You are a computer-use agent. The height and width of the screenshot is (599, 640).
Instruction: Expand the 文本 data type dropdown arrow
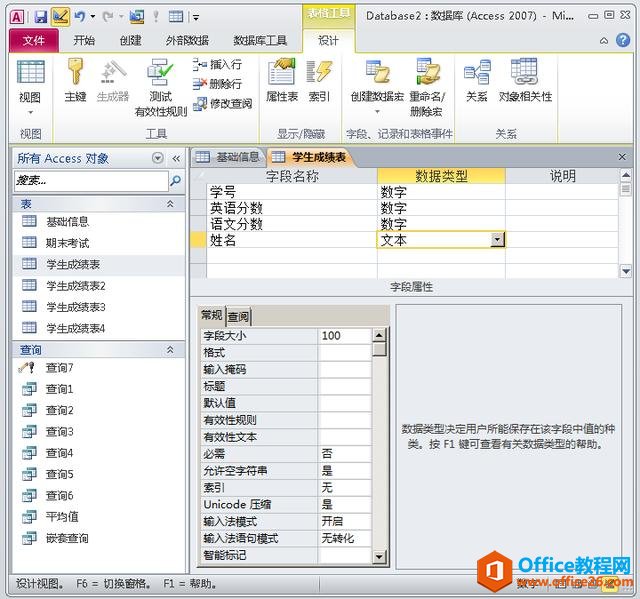pos(497,240)
